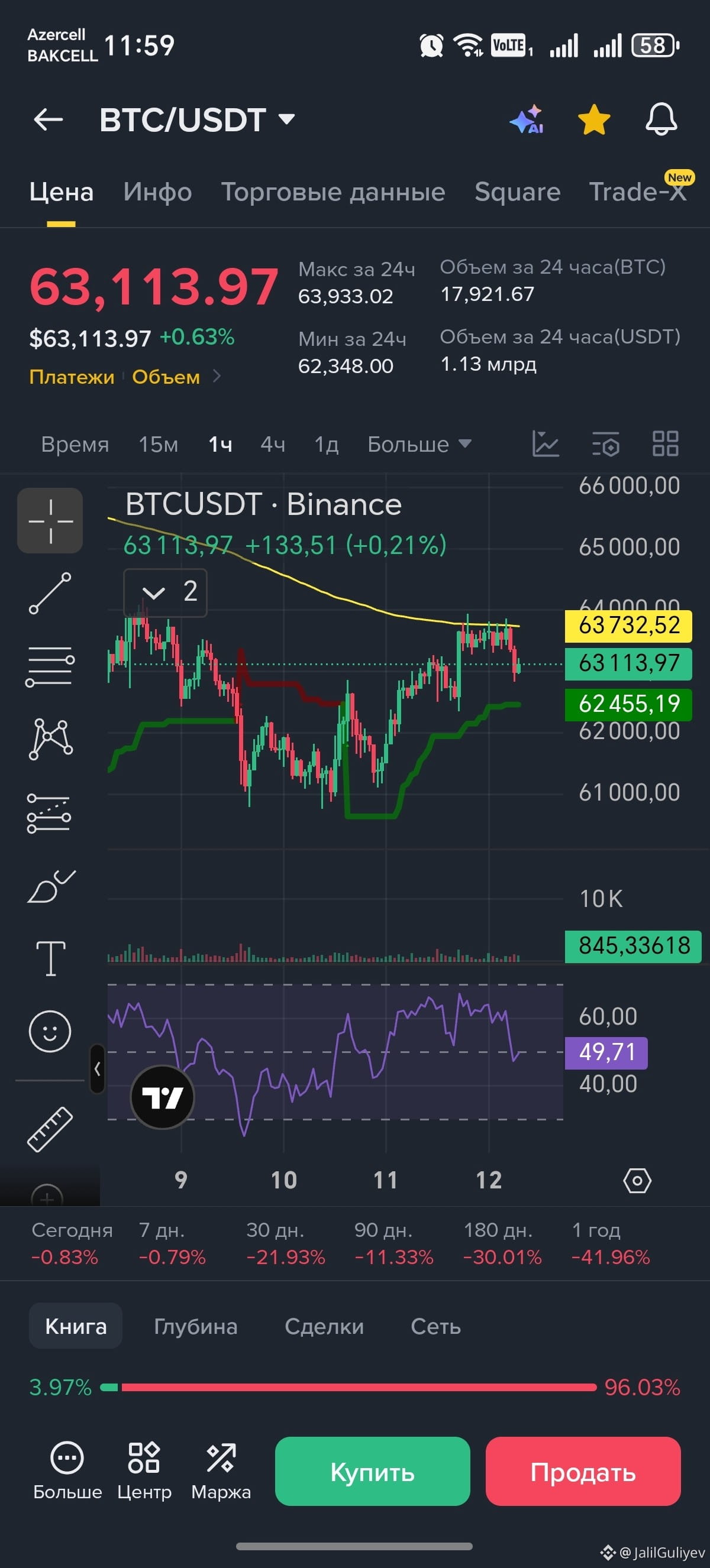Open the Square tab
Image resolution: width=710 pixels, height=1568 pixels.
(518, 192)
